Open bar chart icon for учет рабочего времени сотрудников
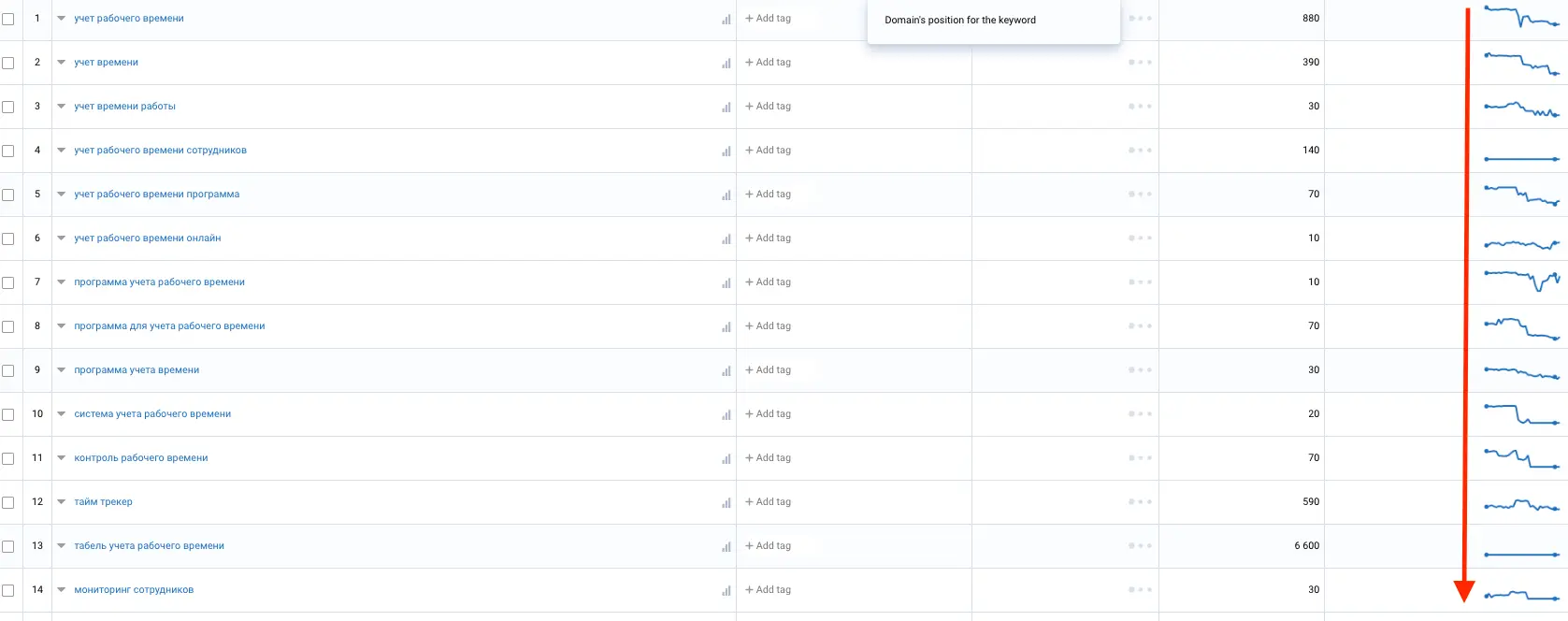Viewport: 1568px width, 621px height. (726, 152)
